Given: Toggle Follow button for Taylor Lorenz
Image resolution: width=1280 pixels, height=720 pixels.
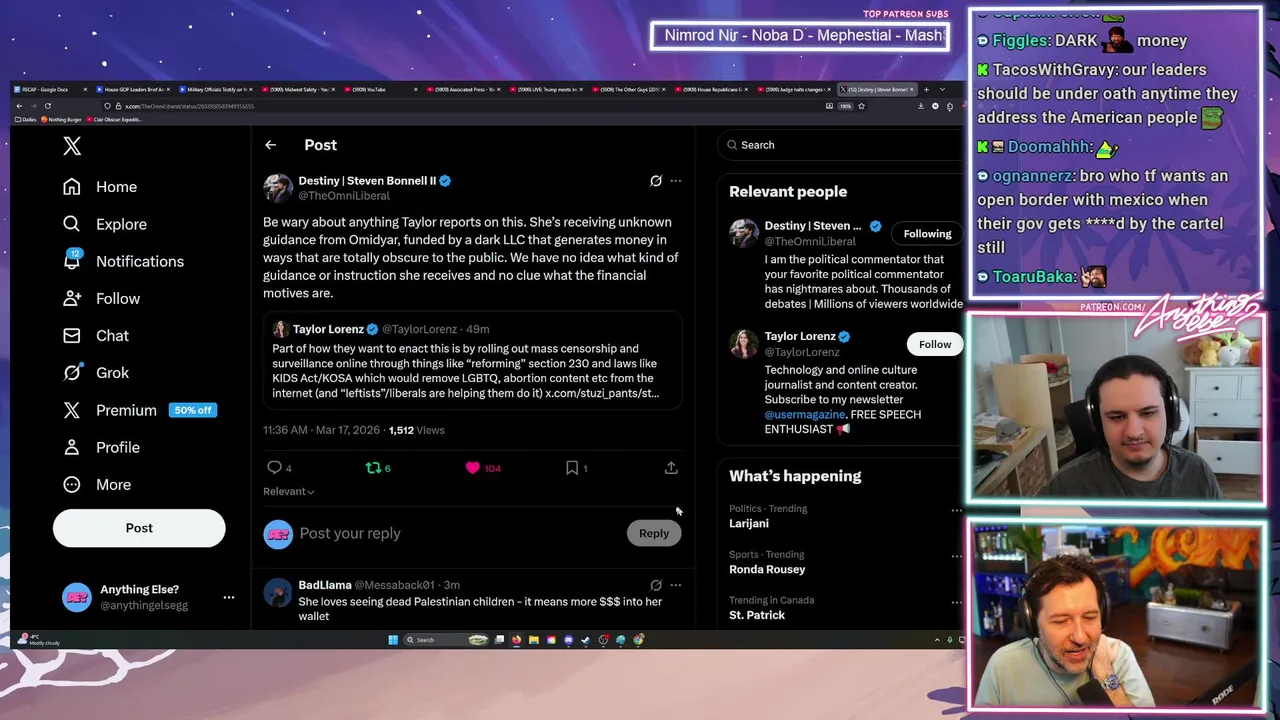Looking at the screenshot, I should pos(935,344).
